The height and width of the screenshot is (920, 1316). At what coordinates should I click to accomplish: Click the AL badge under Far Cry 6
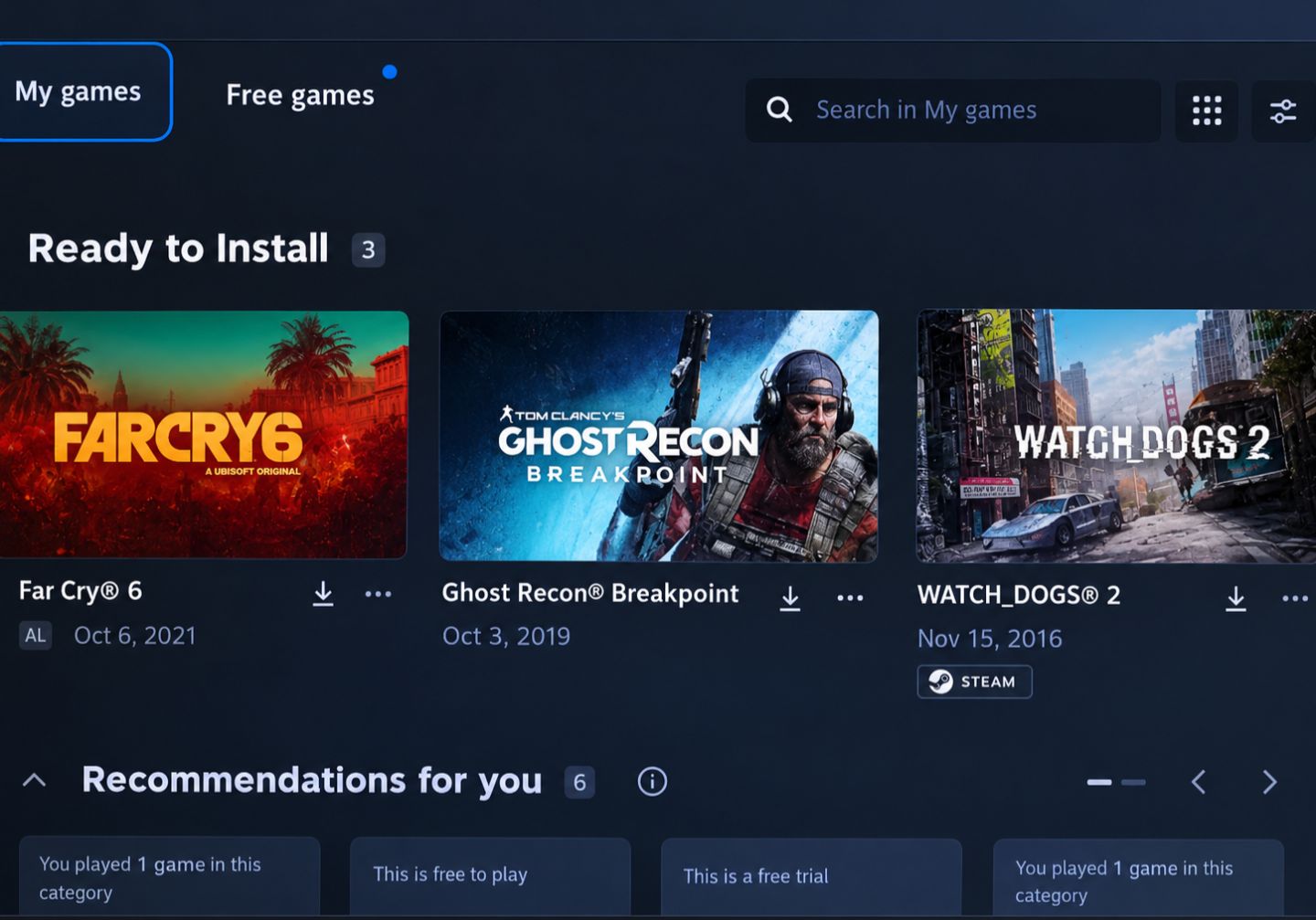pos(35,636)
